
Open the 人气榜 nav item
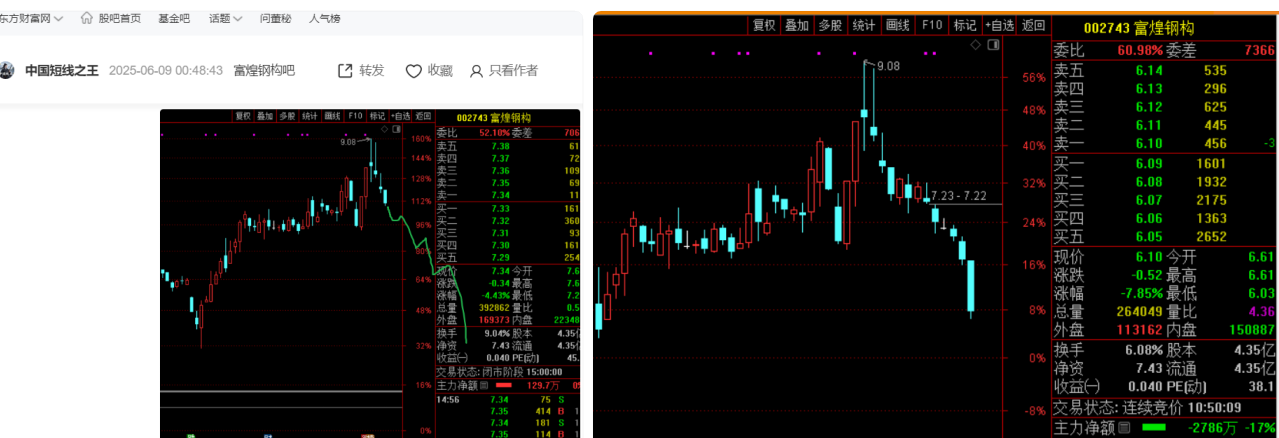pyautogui.click(x=324, y=18)
